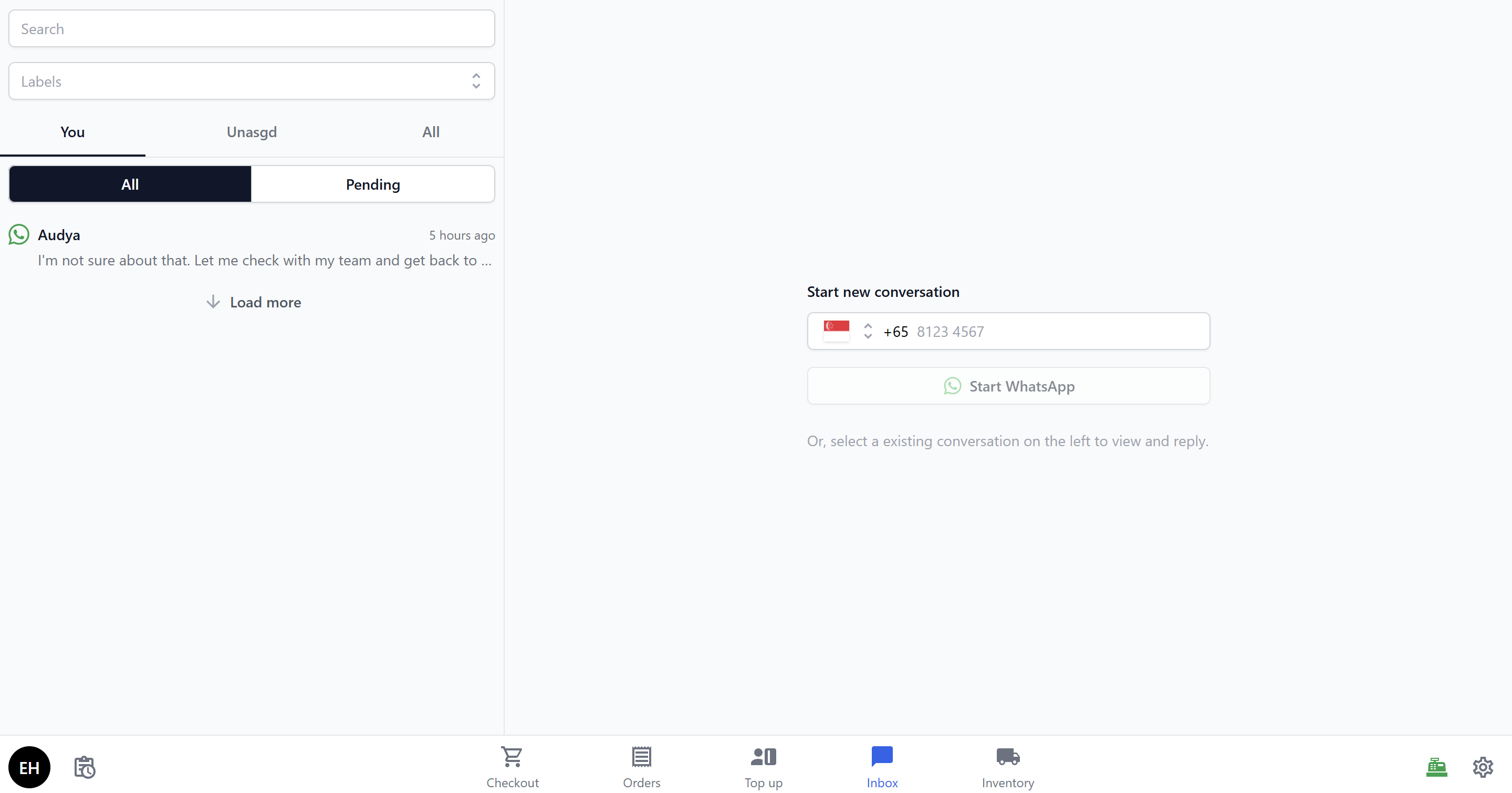Switch to the All conversations tab
Image resolution: width=1512 pixels, height=793 pixels.
430,132
